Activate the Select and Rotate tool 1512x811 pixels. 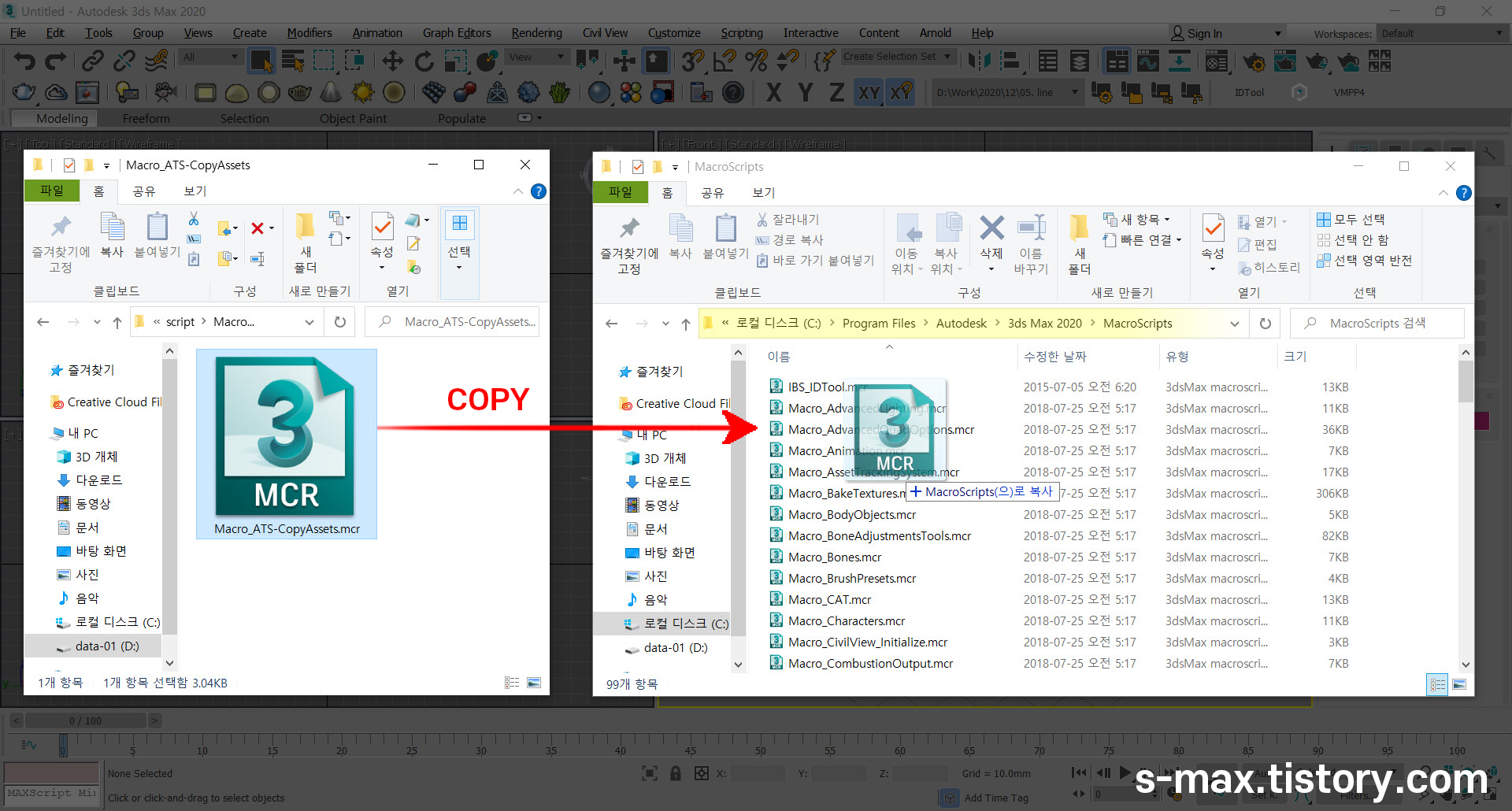click(424, 61)
